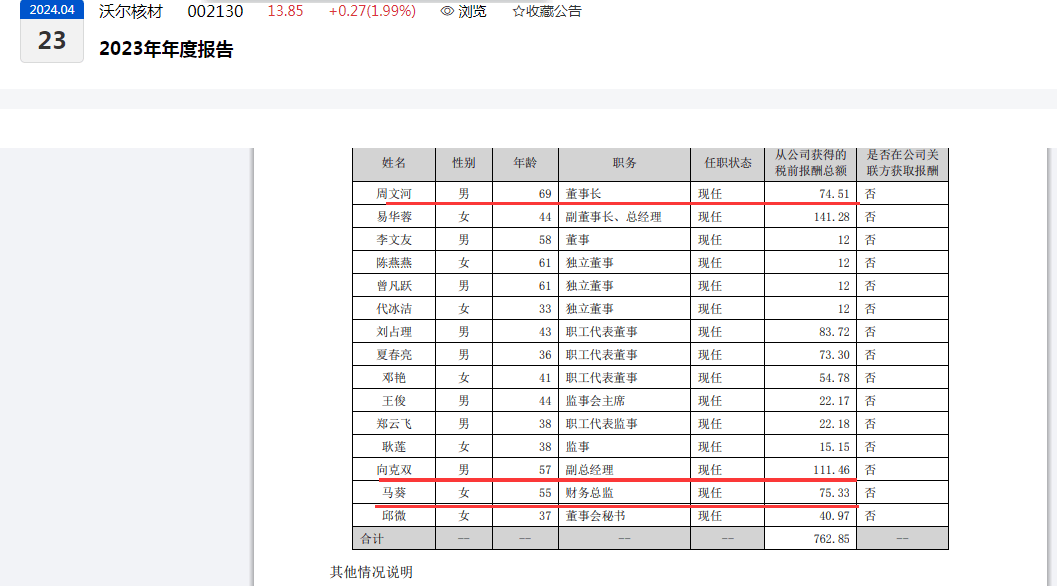Click the age value 33

(545, 309)
